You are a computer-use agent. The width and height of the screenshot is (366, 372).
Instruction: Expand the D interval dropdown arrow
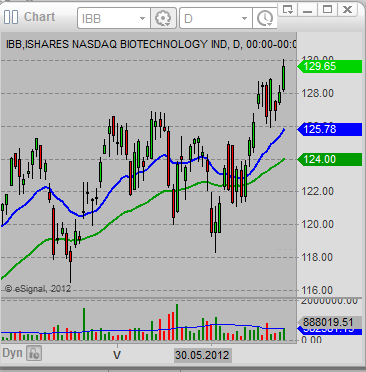pos(244,18)
